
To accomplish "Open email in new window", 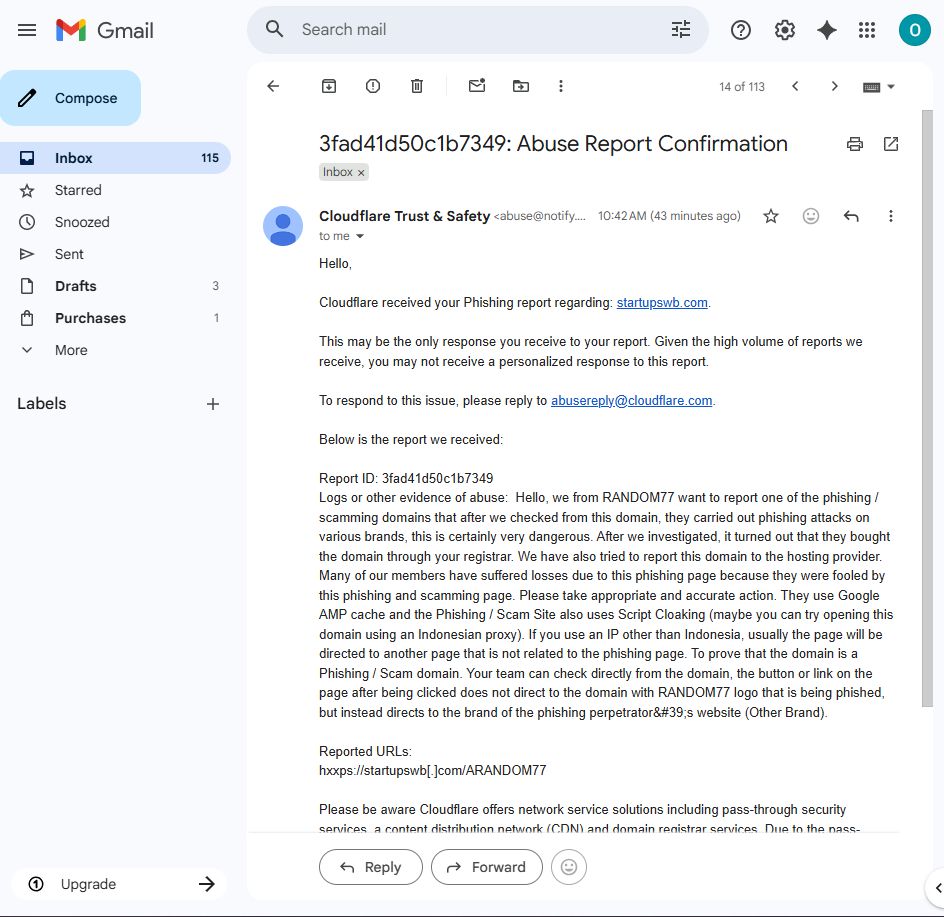I will click(x=891, y=144).
